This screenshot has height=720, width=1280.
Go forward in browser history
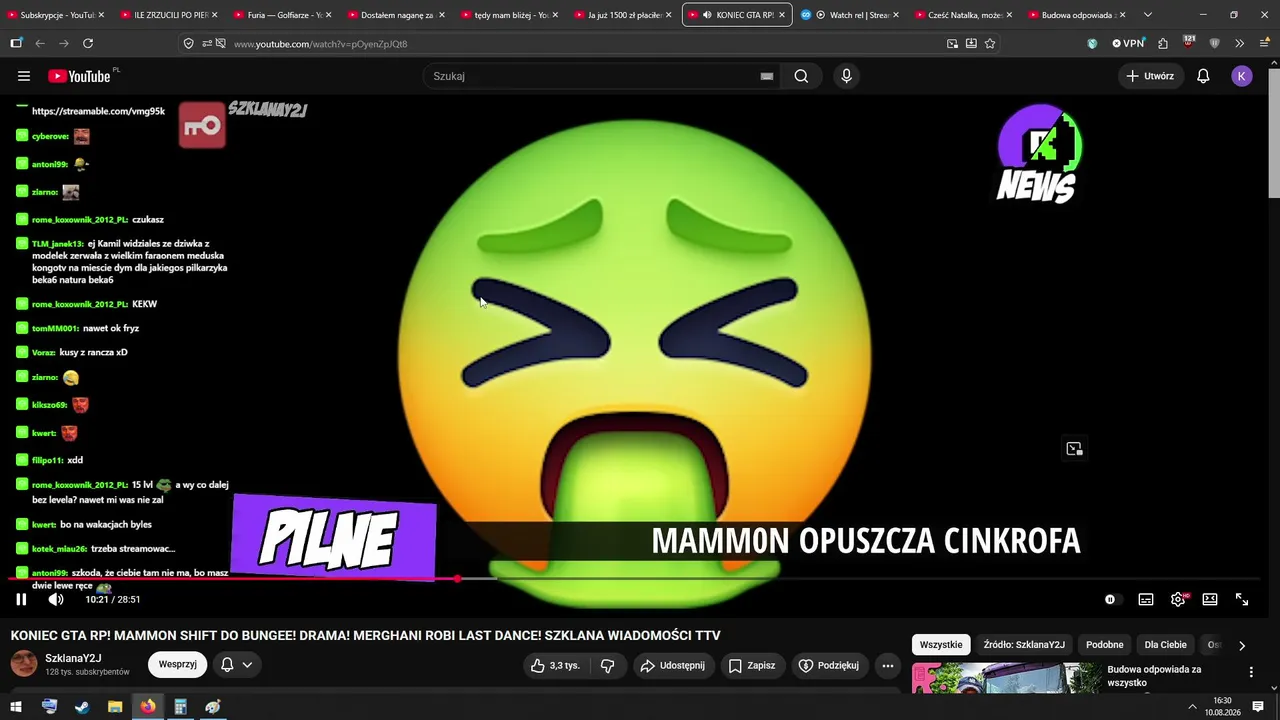pos(64,44)
